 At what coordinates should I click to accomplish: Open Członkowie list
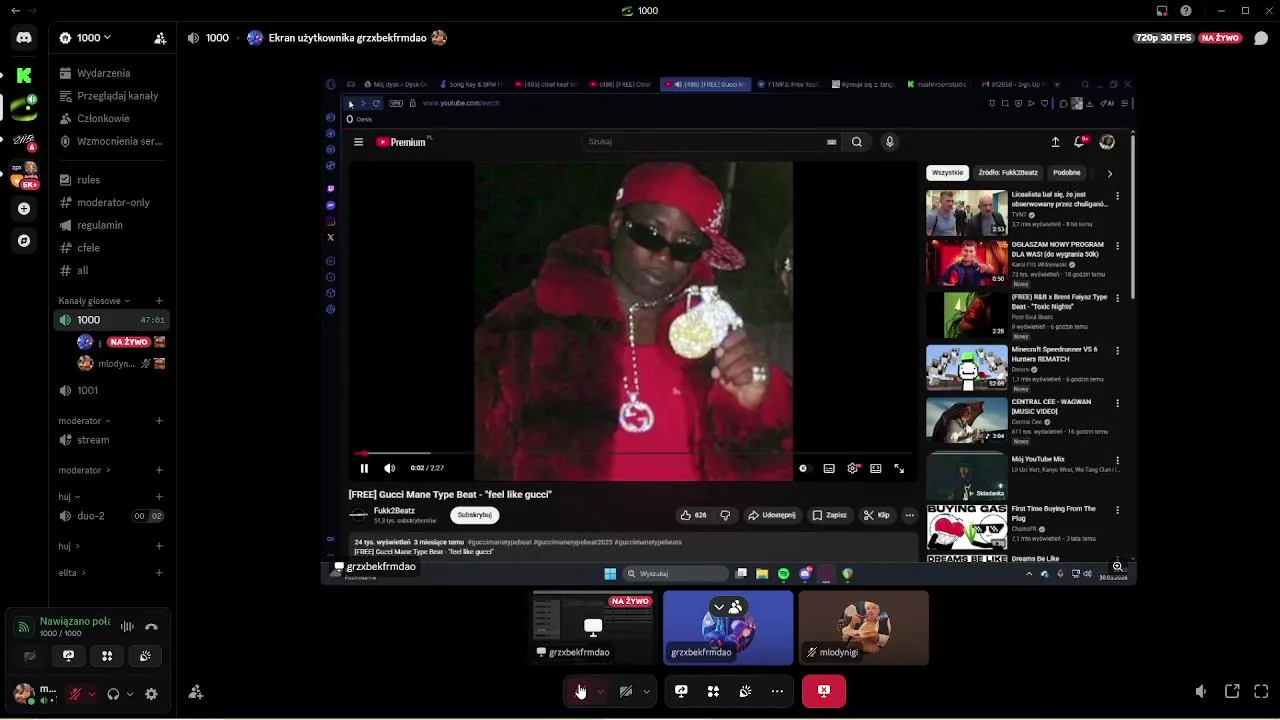(x=112, y=118)
